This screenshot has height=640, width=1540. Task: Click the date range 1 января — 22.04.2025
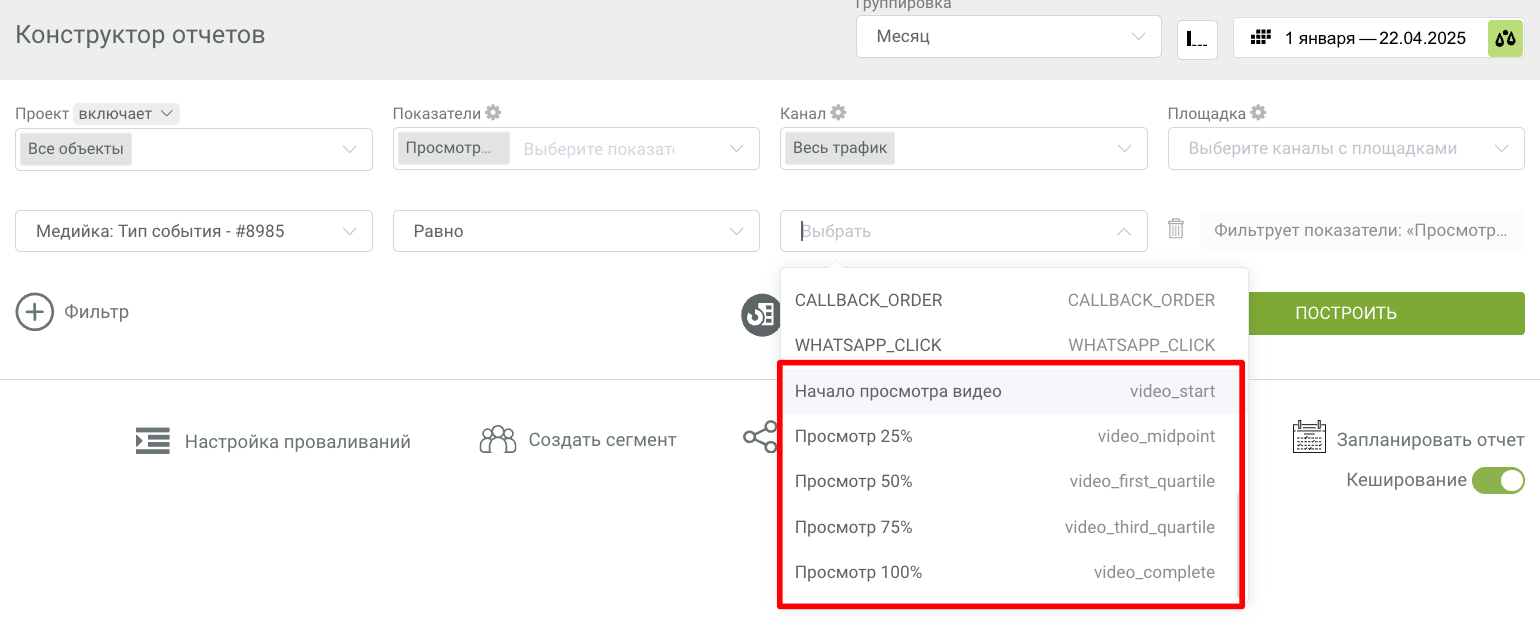point(1375,39)
